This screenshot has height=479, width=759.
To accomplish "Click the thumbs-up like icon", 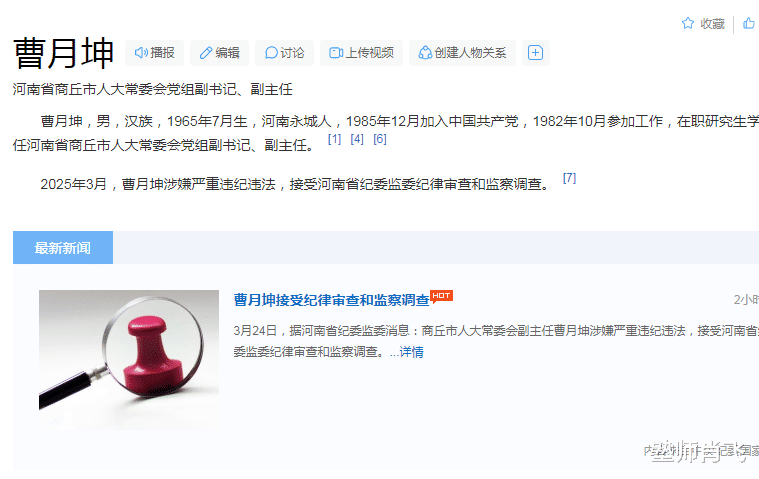I will (749, 23).
